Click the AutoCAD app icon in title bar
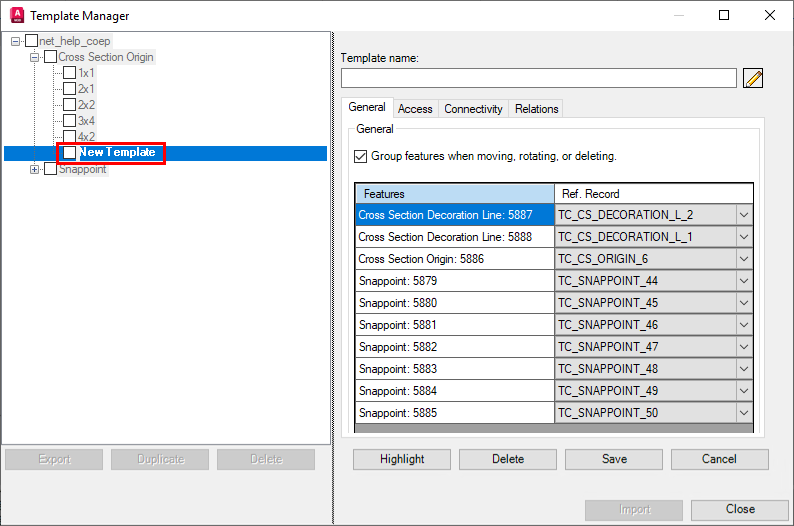This screenshot has height=526, width=794. pyautogui.click(x=16, y=15)
